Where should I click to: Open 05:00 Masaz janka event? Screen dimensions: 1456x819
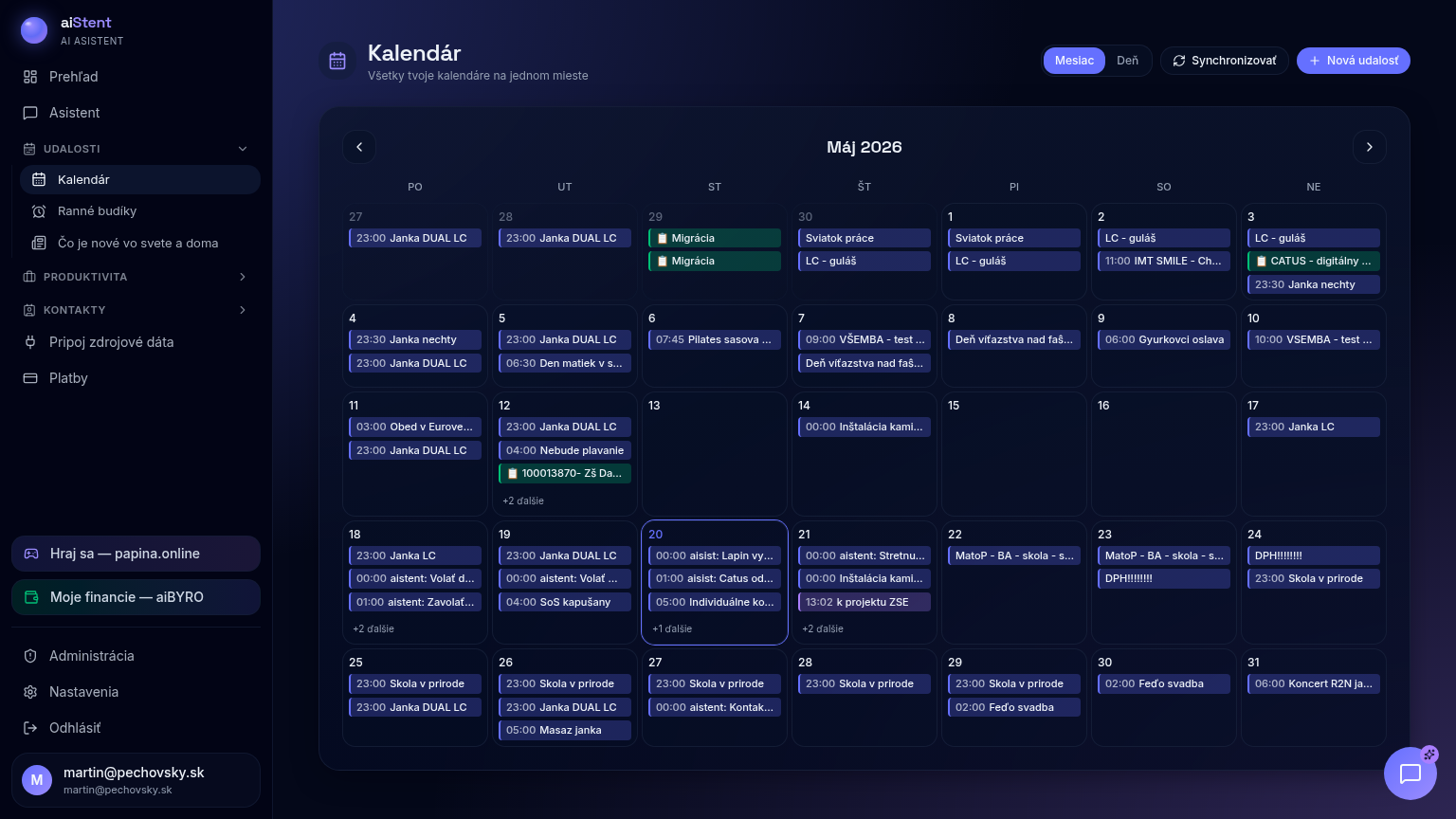click(x=565, y=730)
